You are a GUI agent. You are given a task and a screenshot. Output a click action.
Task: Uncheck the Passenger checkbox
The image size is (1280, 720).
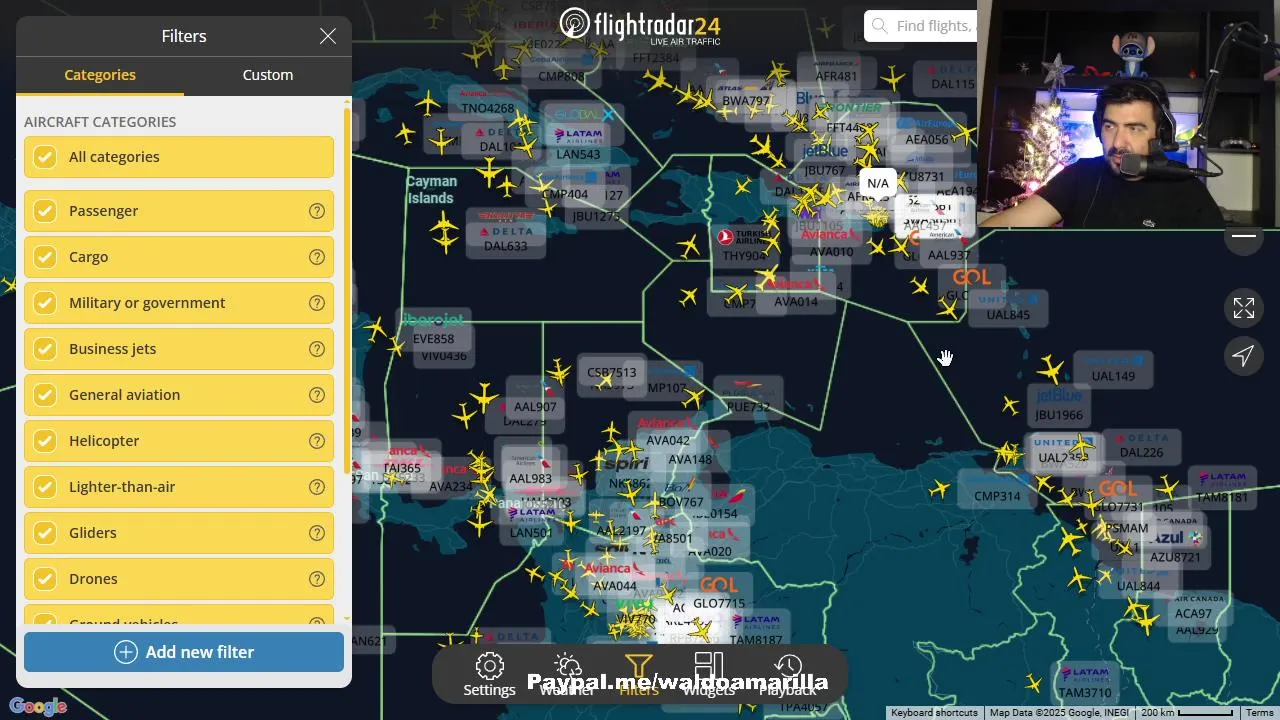(45, 211)
